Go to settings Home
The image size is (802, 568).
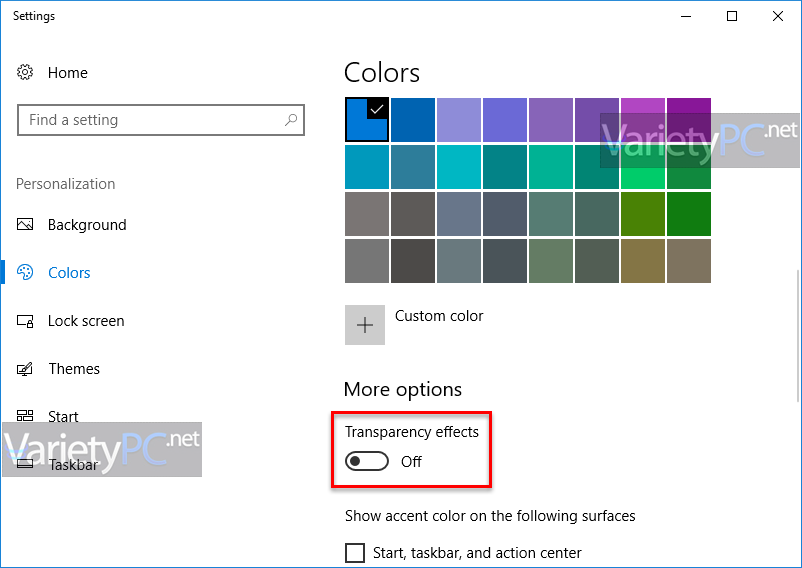click(68, 73)
